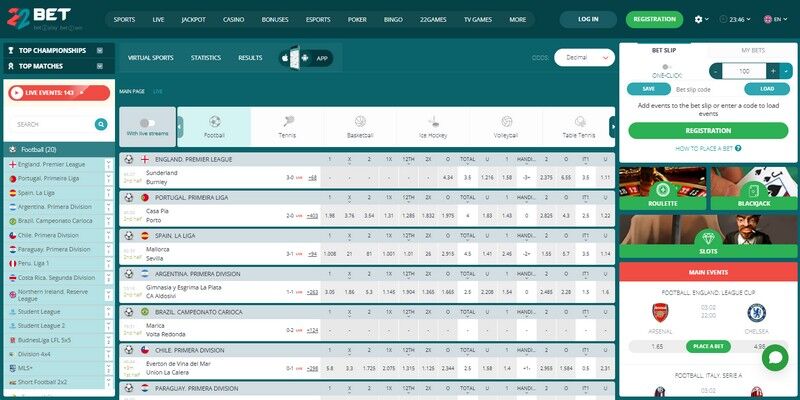Click the LOG IN button

(x=588, y=19)
